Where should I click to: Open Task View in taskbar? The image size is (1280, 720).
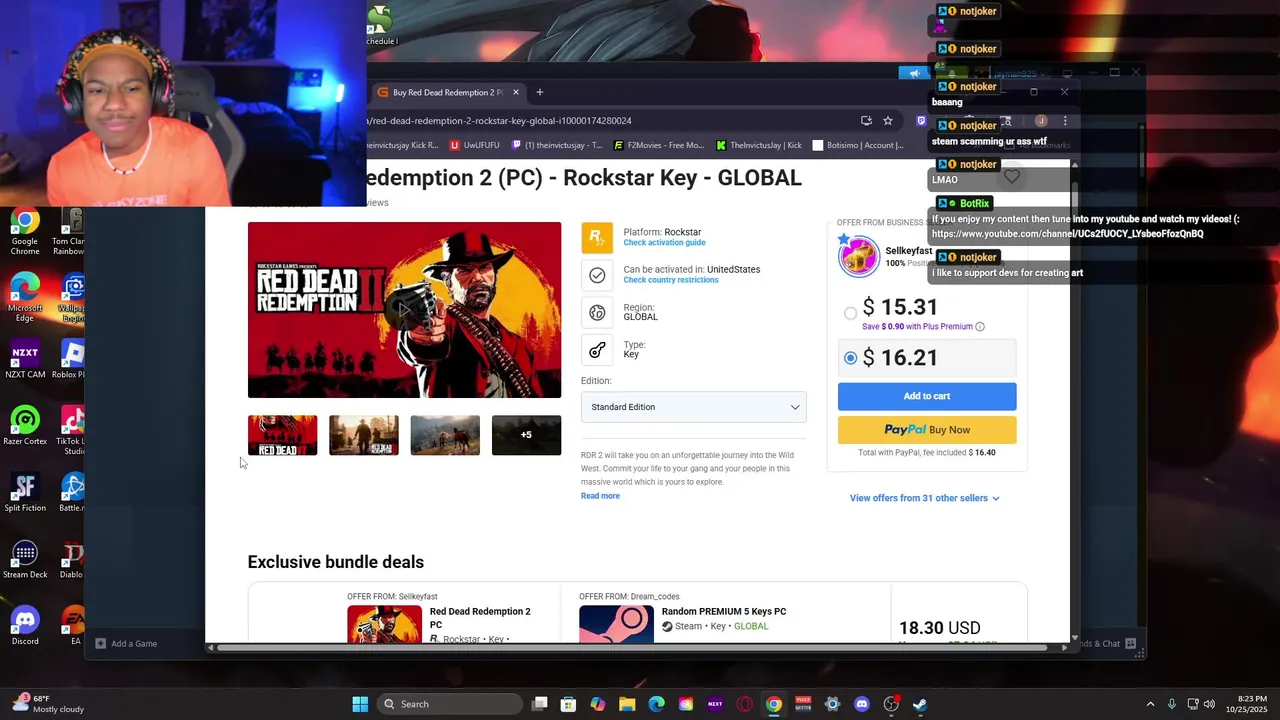pyautogui.click(x=540, y=704)
